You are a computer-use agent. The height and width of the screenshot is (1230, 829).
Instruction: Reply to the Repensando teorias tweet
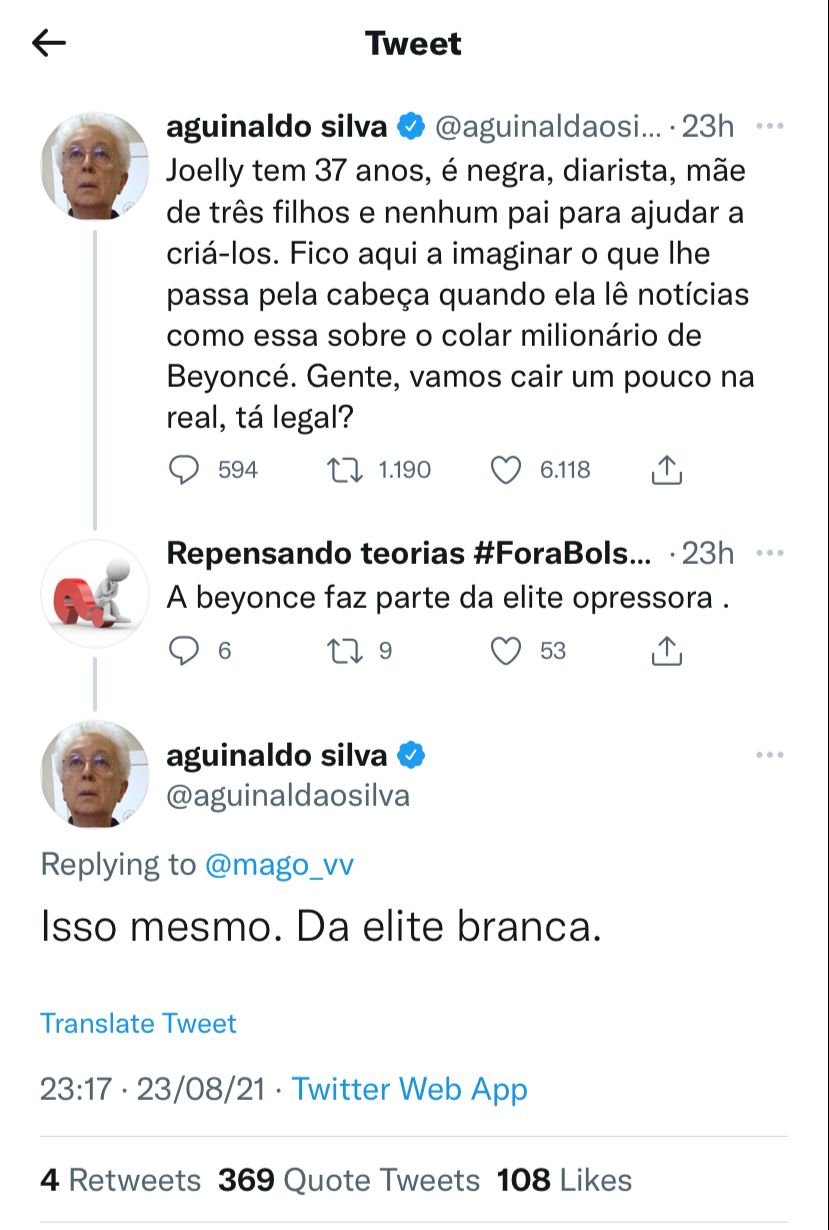tap(185, 651)
